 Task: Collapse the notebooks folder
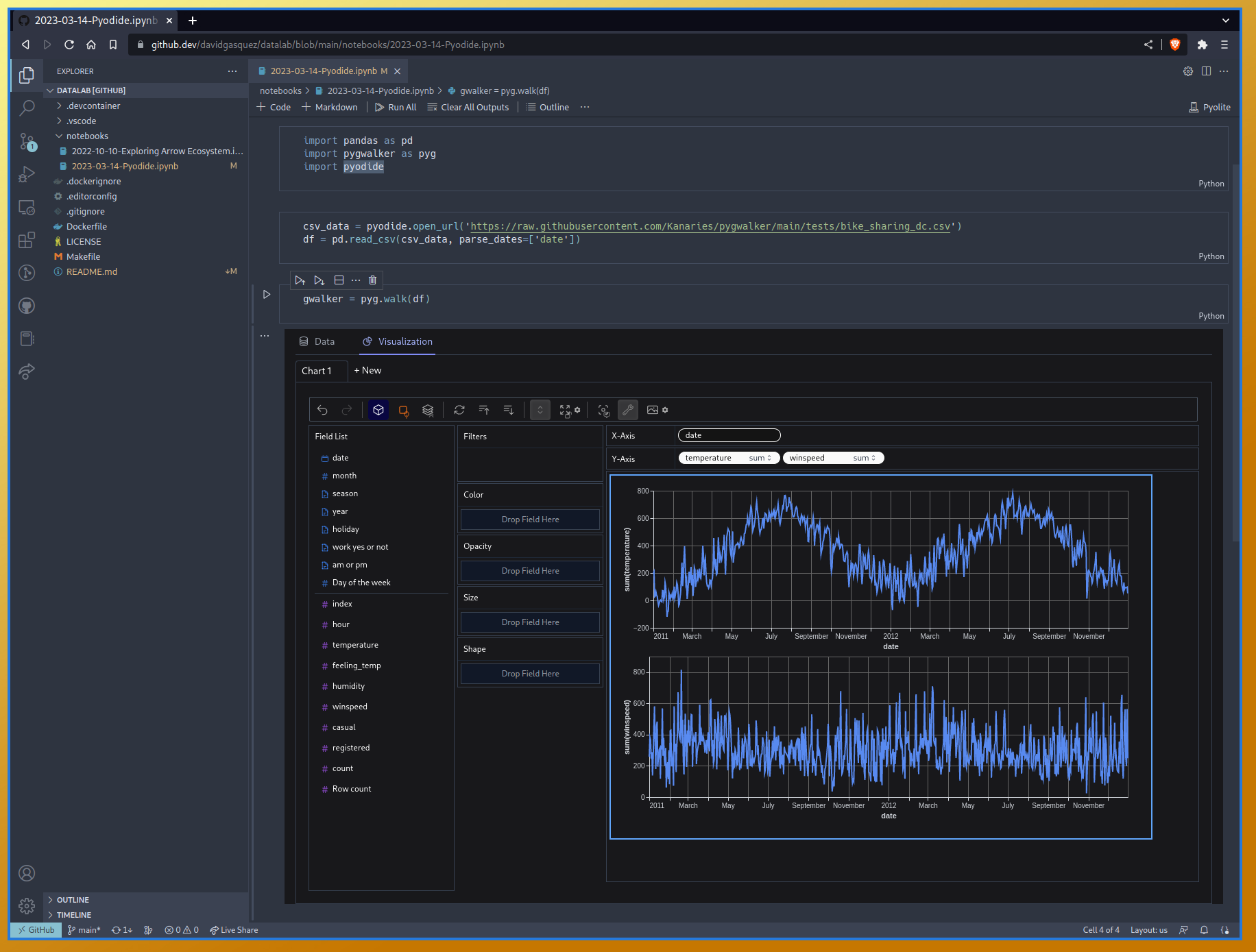pos(59,136)
